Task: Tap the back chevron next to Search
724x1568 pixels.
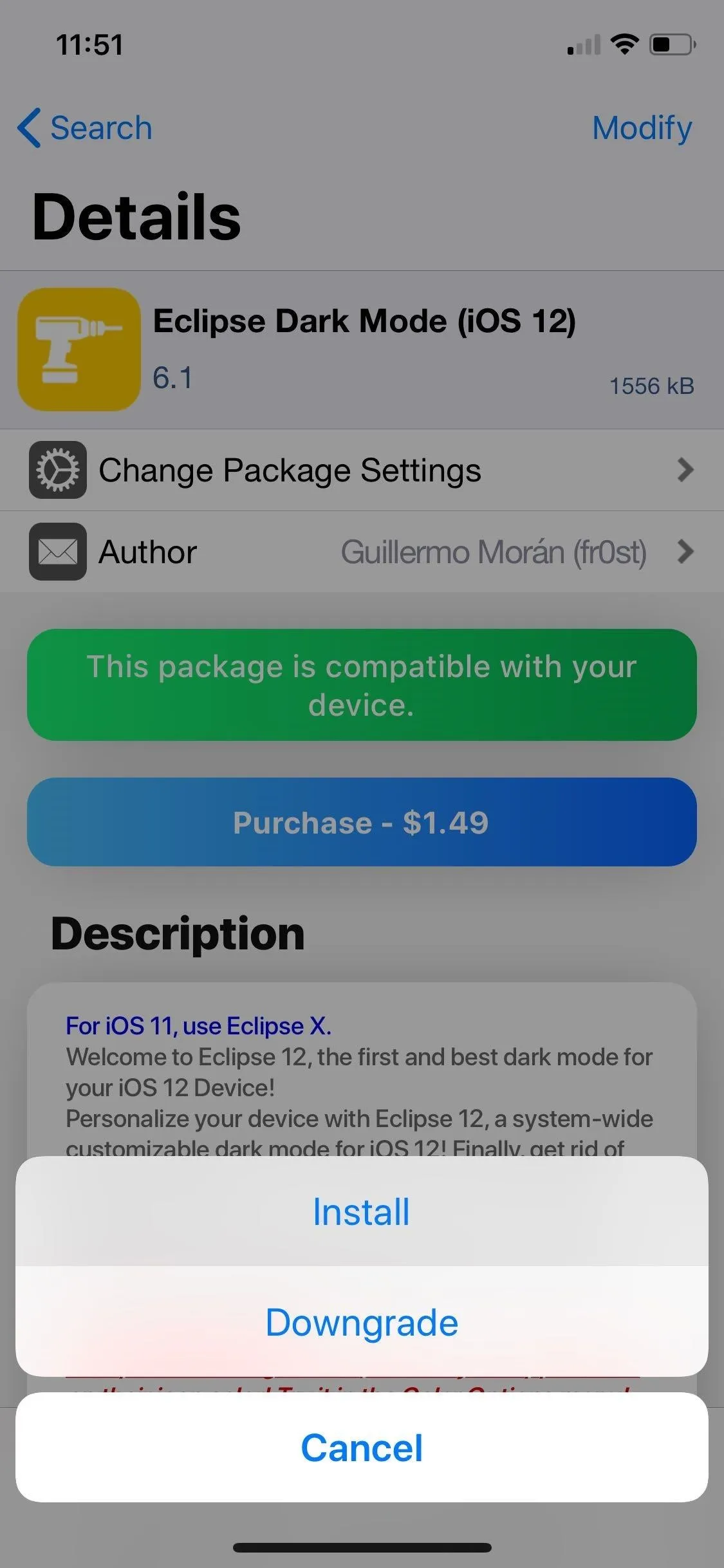Action: (29, 127)
